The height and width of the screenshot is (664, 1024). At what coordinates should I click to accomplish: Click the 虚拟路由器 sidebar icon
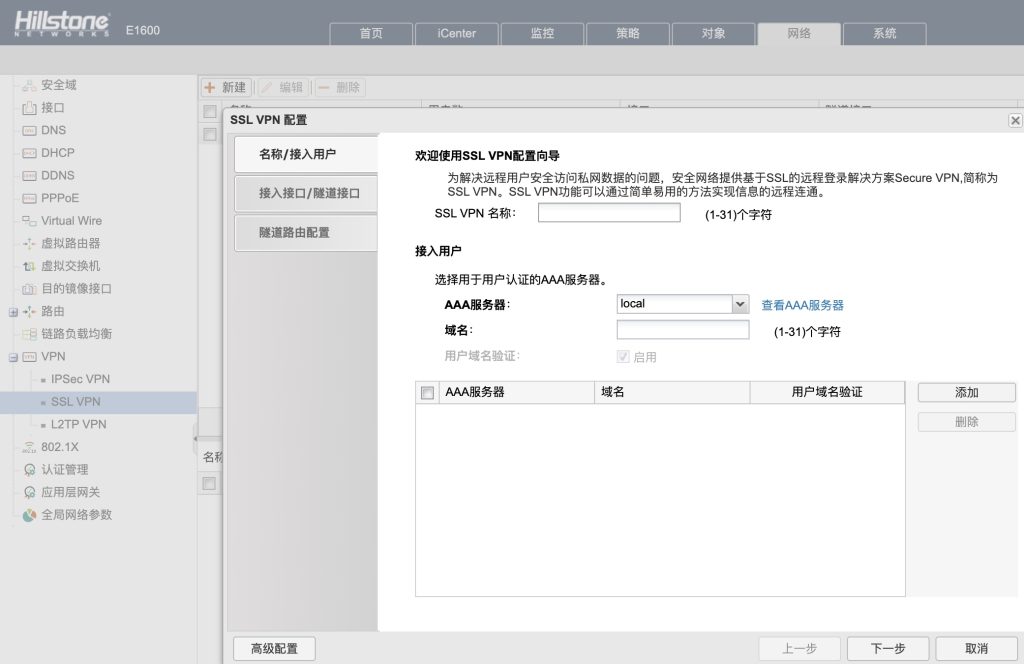pos(29,244)
